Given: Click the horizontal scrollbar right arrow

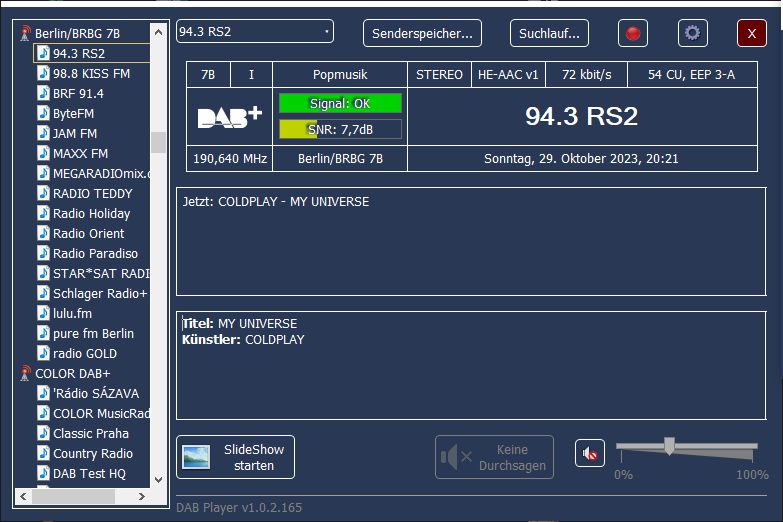Looking at the screenshot, I should [x=142, y=496].
